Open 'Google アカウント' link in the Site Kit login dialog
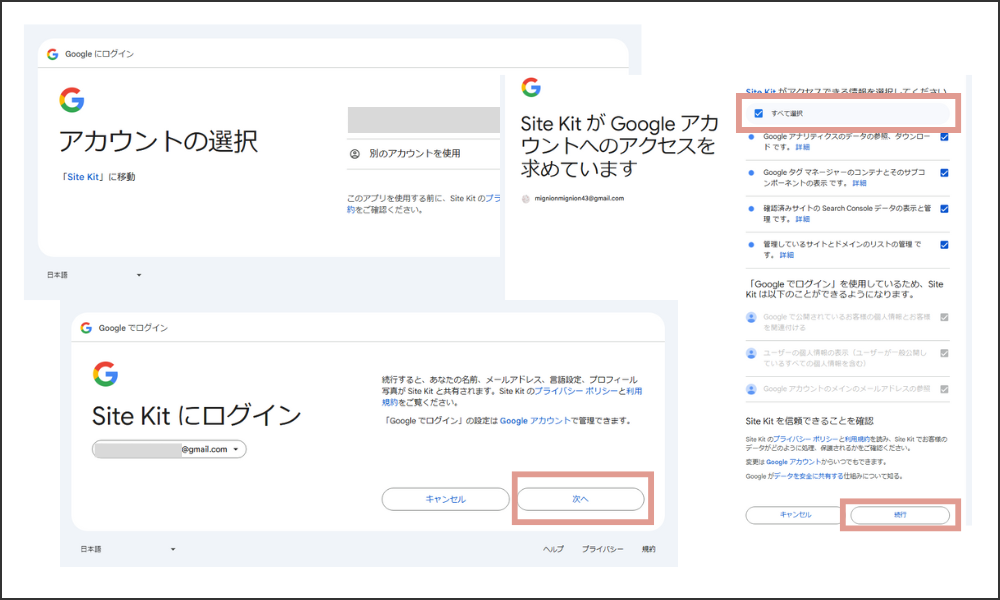Image resolution: width=1000 pixels, height=600 pixels. point(535,421)
